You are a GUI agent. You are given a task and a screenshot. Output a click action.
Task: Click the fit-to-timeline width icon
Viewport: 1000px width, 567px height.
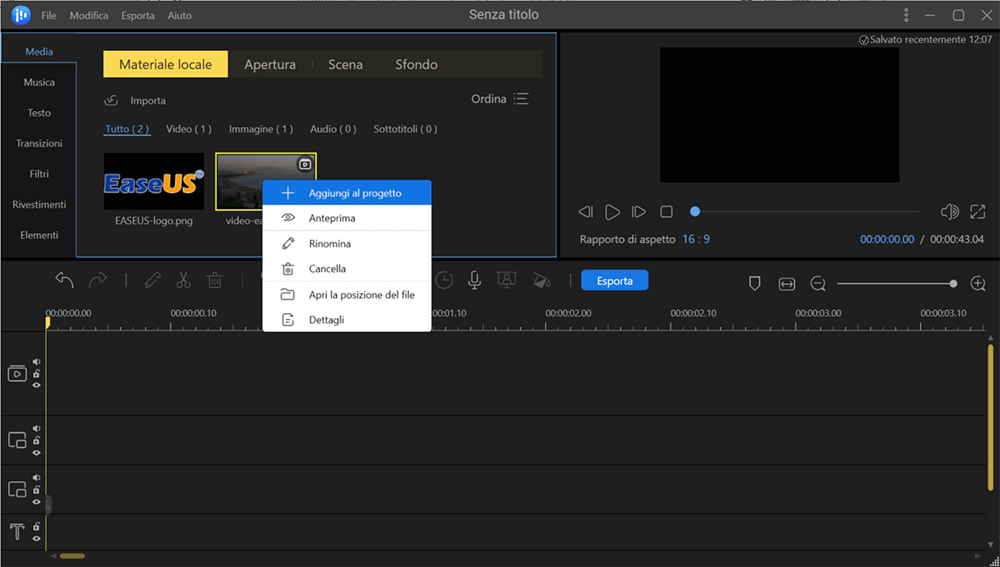787,284
